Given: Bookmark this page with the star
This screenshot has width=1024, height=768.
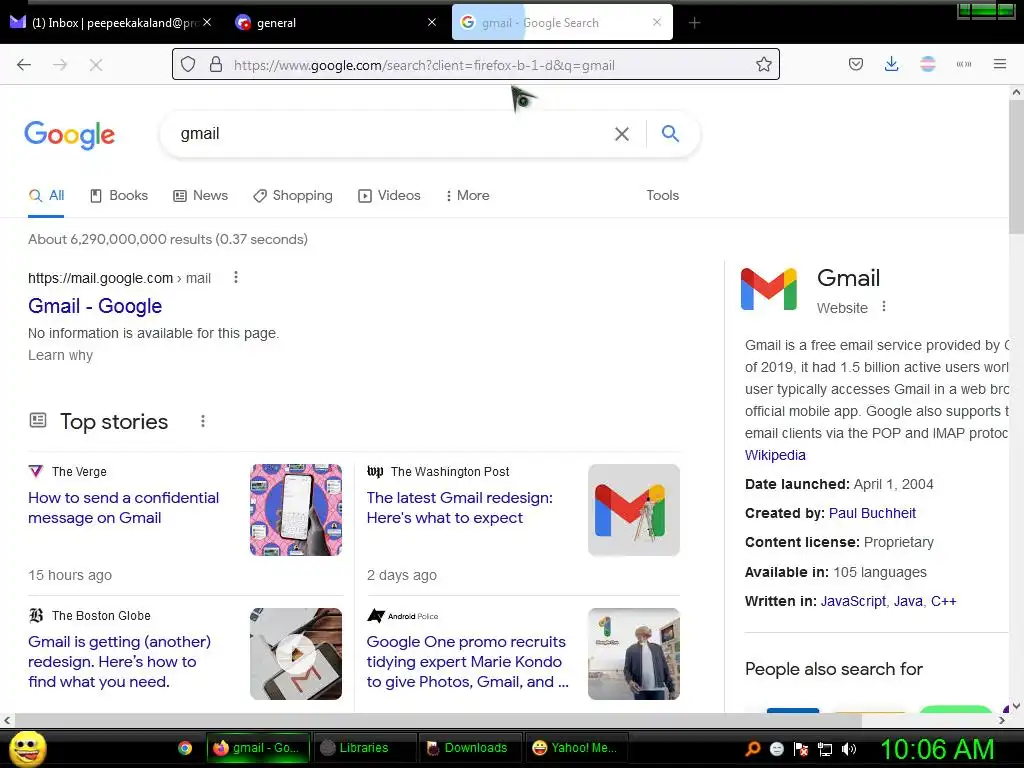Looking at the screenshot, I should tap(763, 65).
